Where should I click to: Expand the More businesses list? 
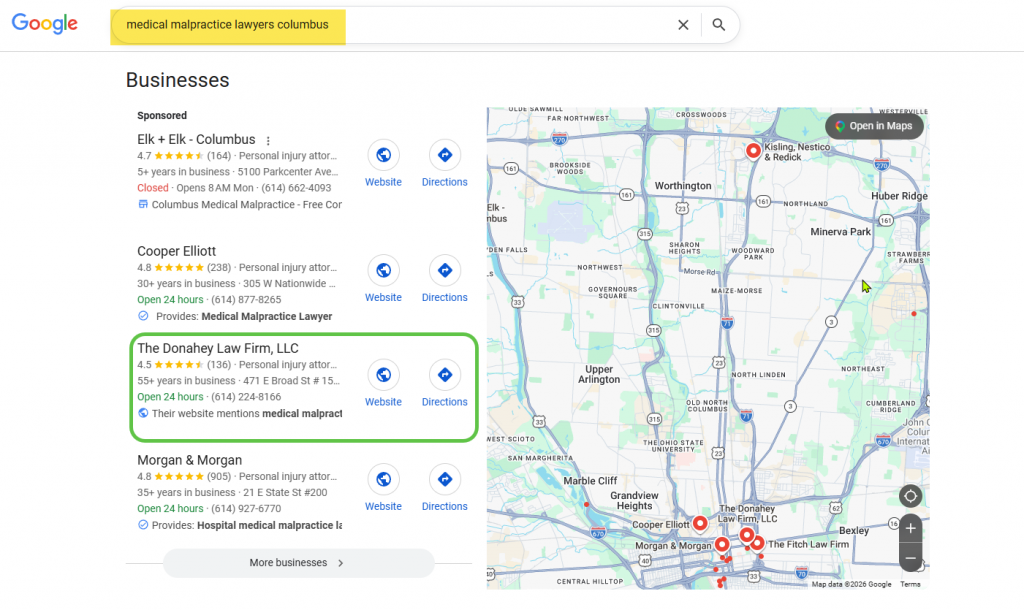click(298, 563)
